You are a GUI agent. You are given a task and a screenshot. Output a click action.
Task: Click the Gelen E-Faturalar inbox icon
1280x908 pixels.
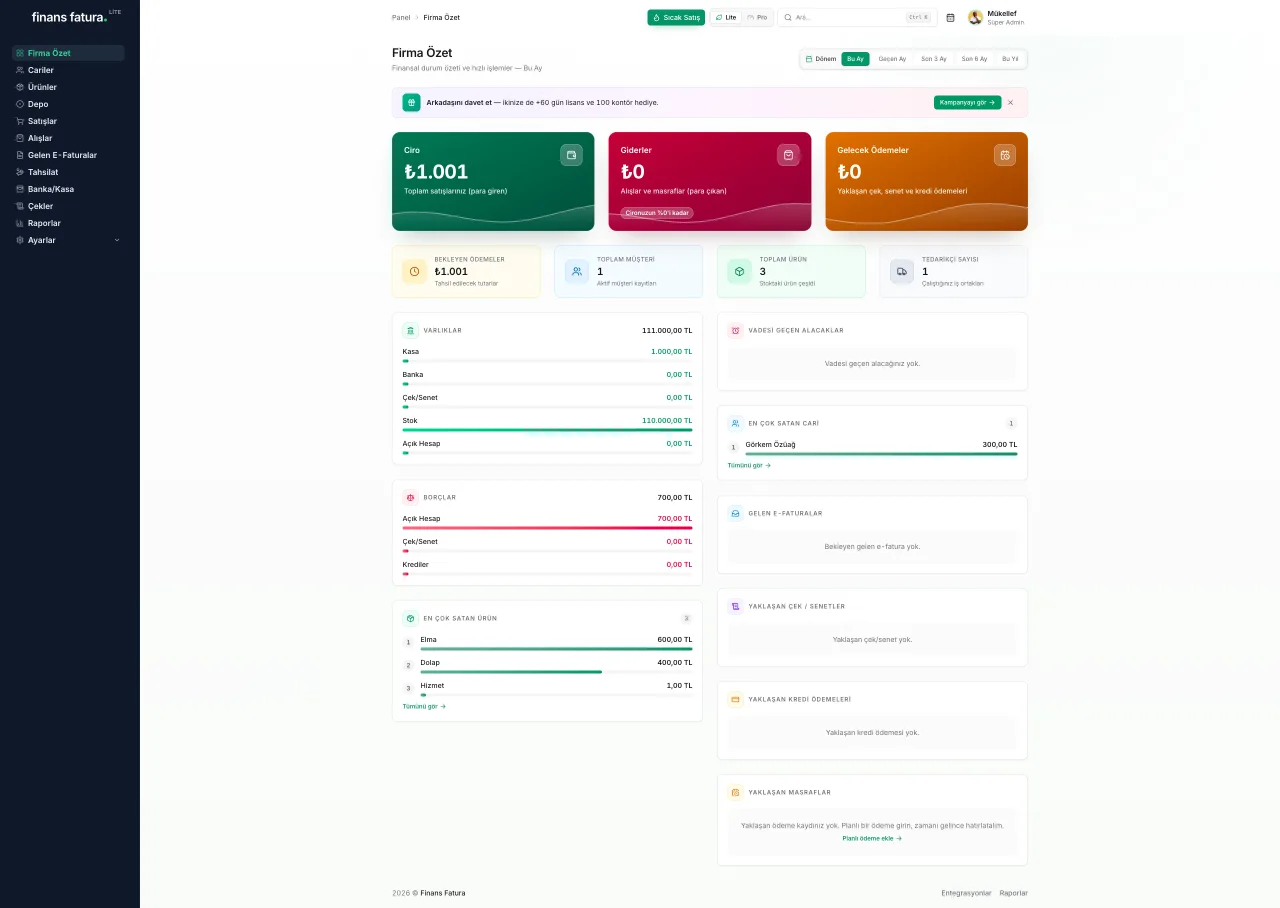(736, 513)
